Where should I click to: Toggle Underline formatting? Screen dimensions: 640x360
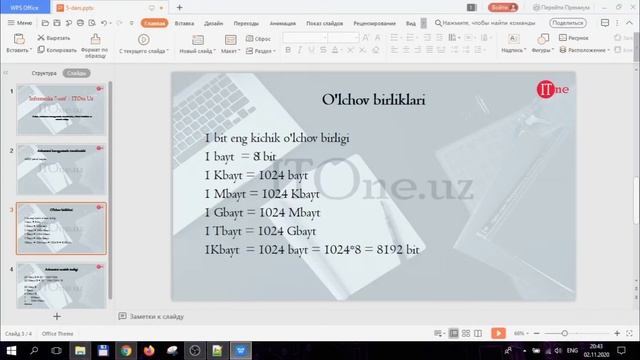click(x=311, y=50)
